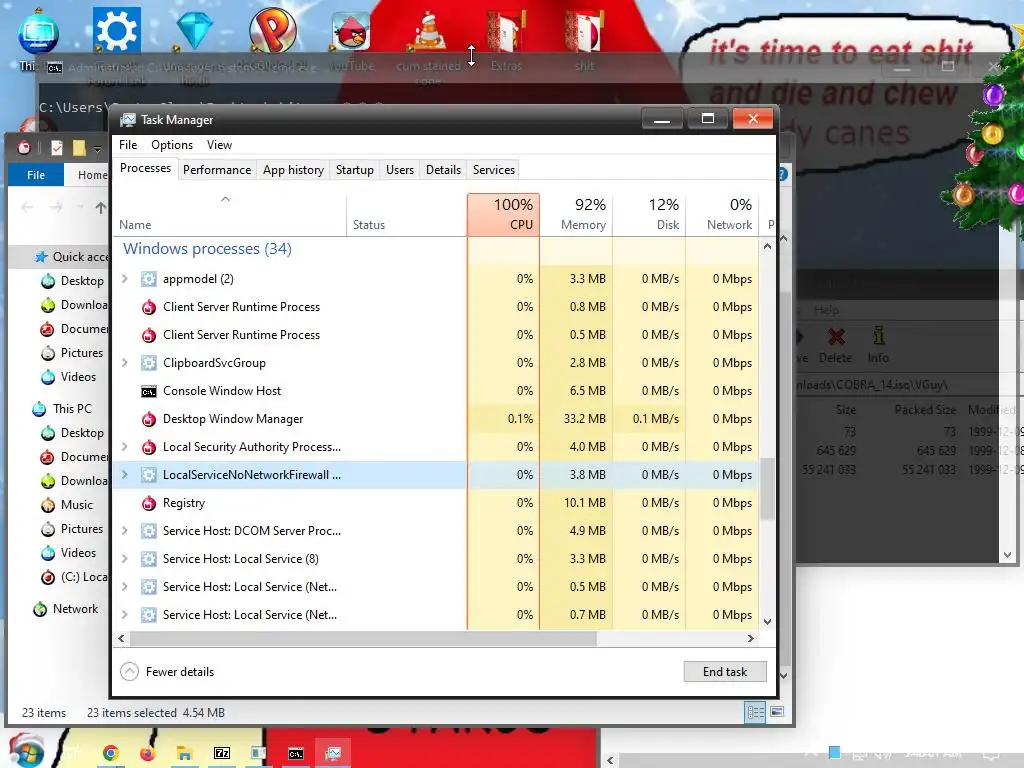Click the Status column header

[x=407, y=215]
